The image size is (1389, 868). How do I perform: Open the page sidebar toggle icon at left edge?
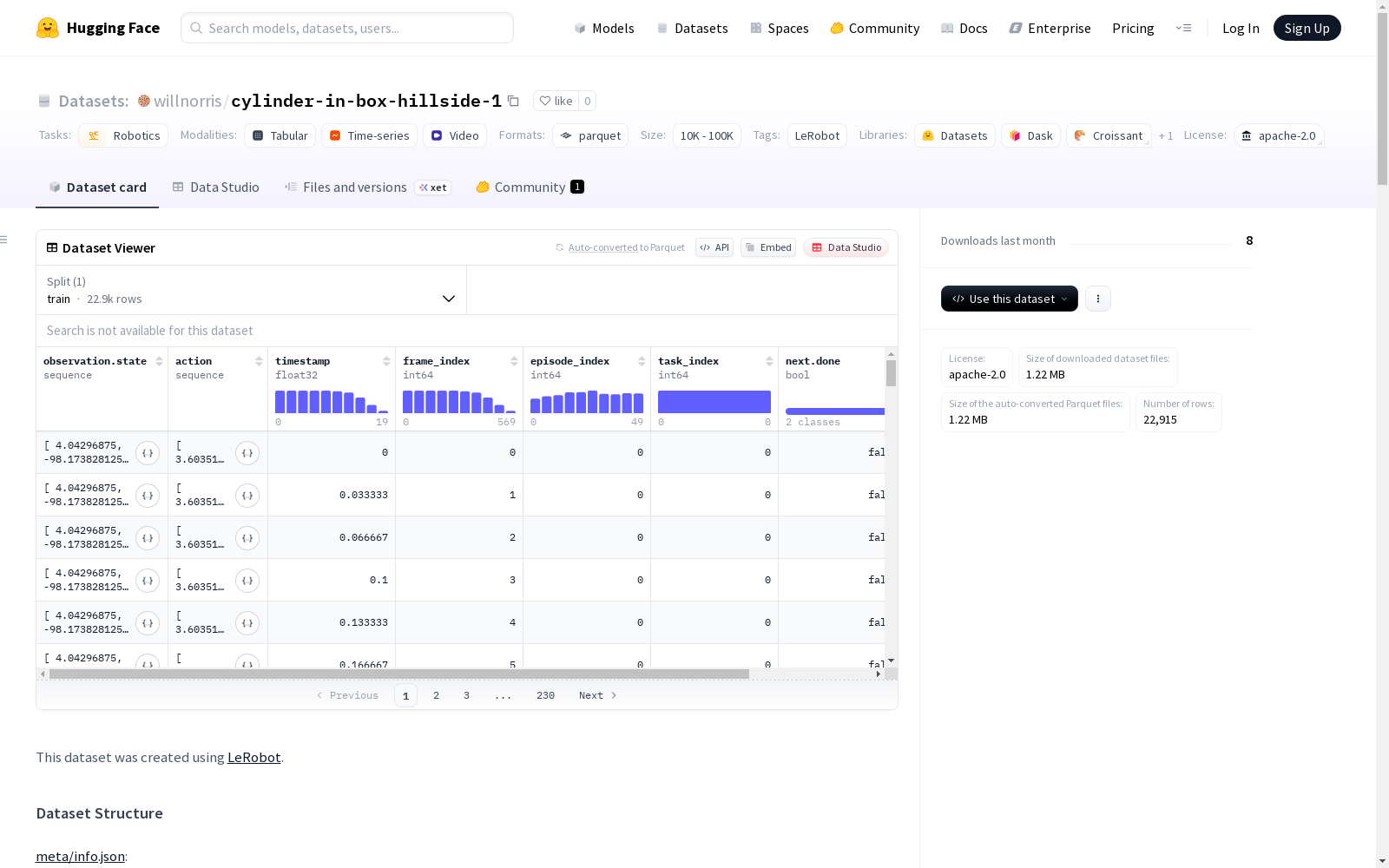click(x=4, y=240)
